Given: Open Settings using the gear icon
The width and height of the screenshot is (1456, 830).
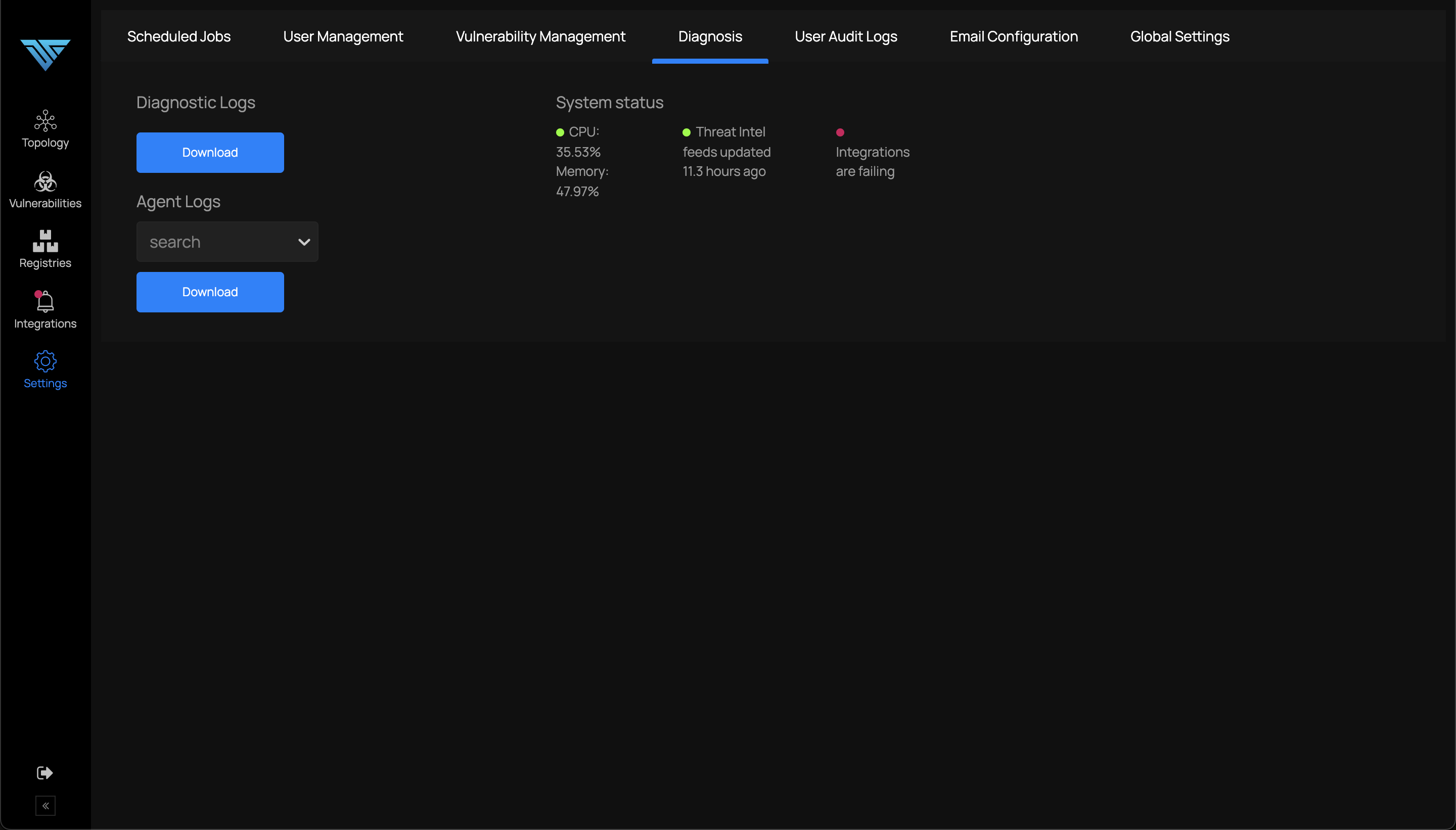Looking at the screenshot, I should click(45, 361).
